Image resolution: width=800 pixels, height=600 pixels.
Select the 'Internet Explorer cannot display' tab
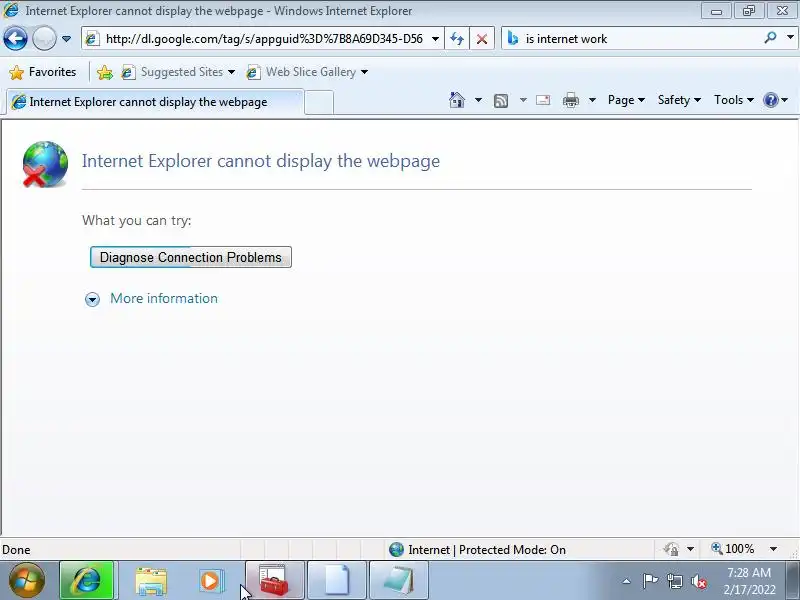click(x=155, y=102)
